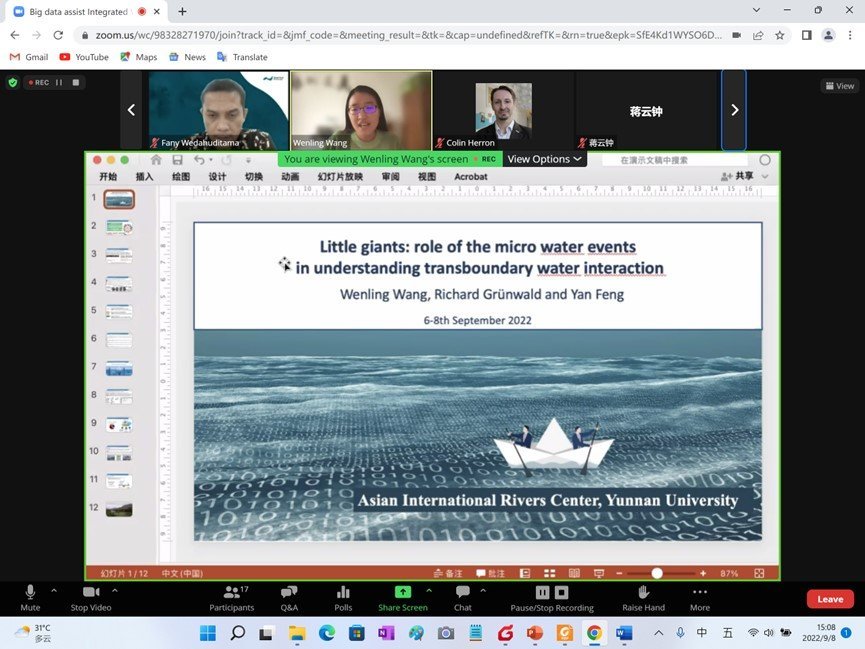Open the Q&A panel
This screenshot has height=649, width=865.
pyautogui.click(x=289, y=598)
